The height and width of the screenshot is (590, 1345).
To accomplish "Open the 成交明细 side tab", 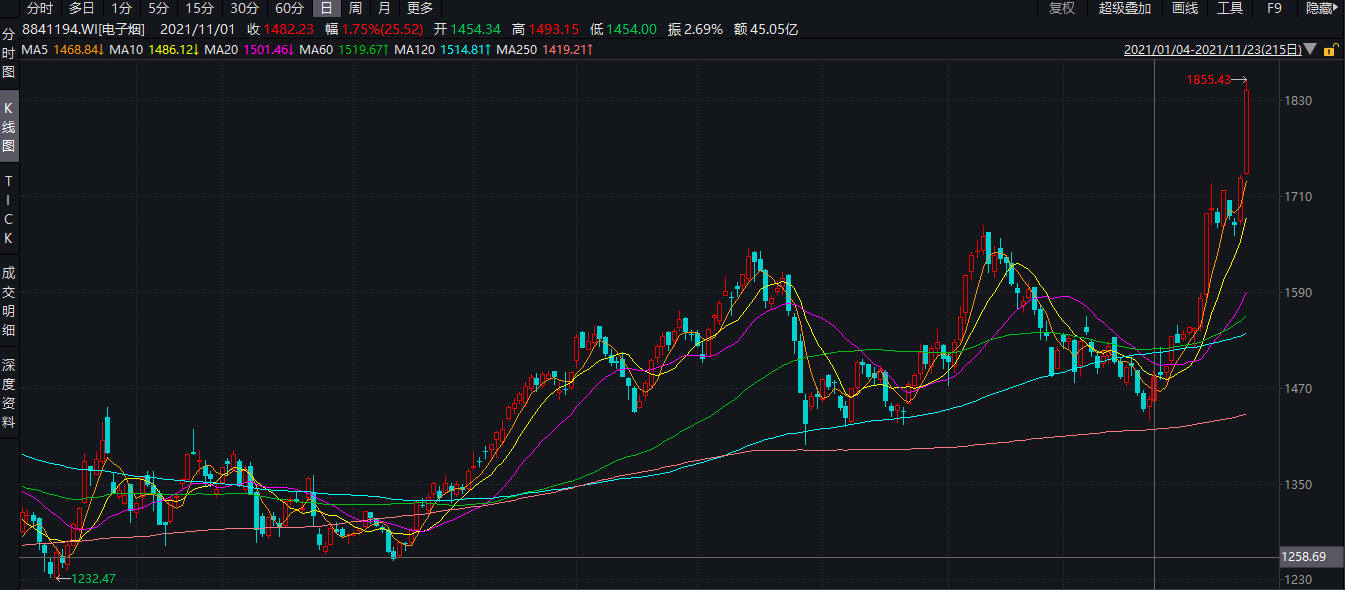I will [x=9, y=301].
